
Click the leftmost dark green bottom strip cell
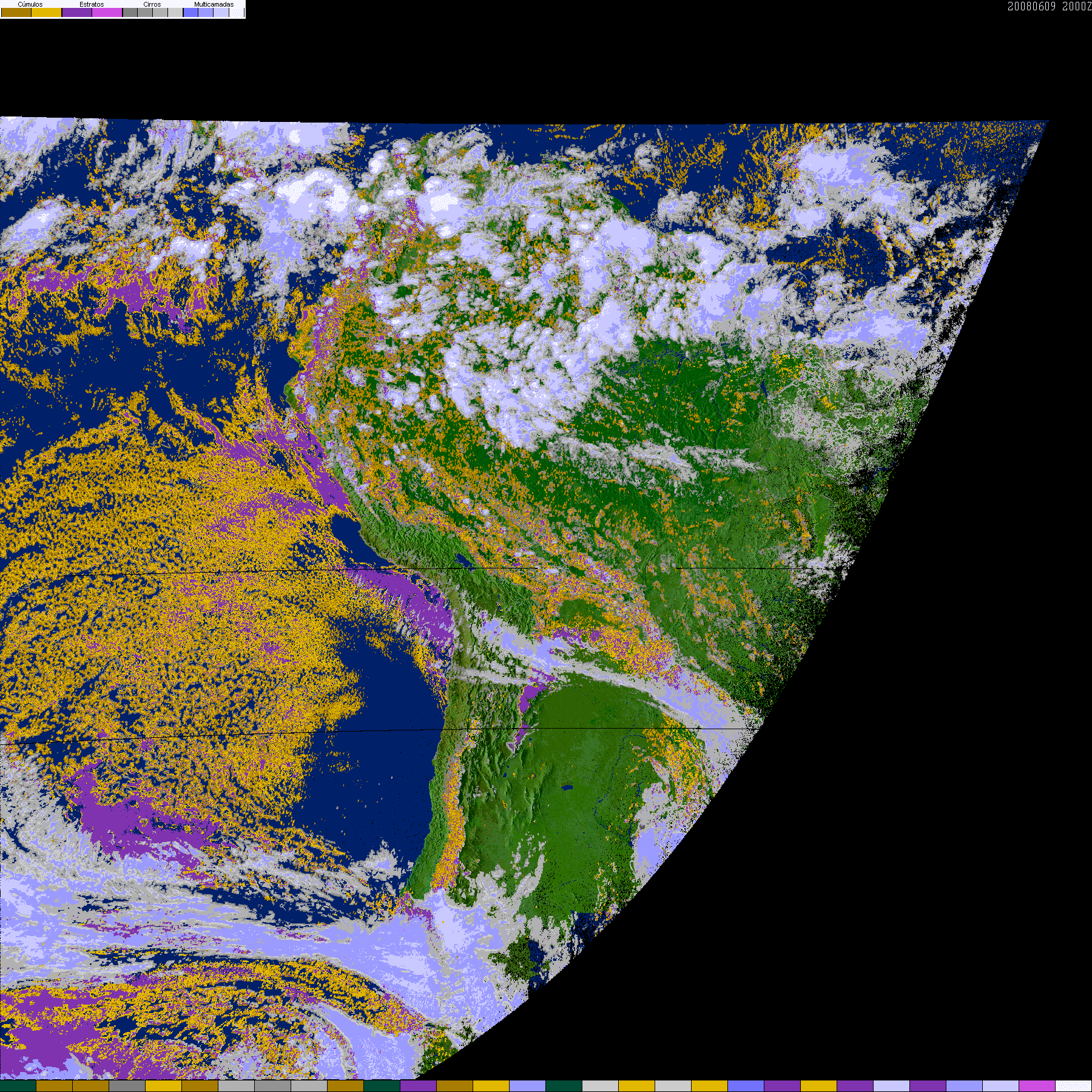18,1086
